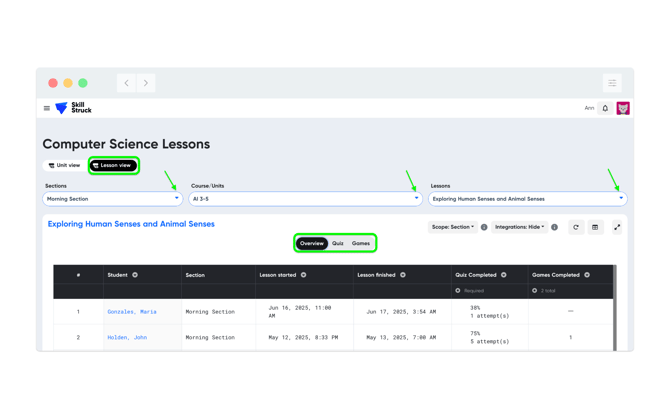Open student link Gonzales, Maria
Image resolution: width=670 pixels, height=418 pixels.
(x=132, y=312)
